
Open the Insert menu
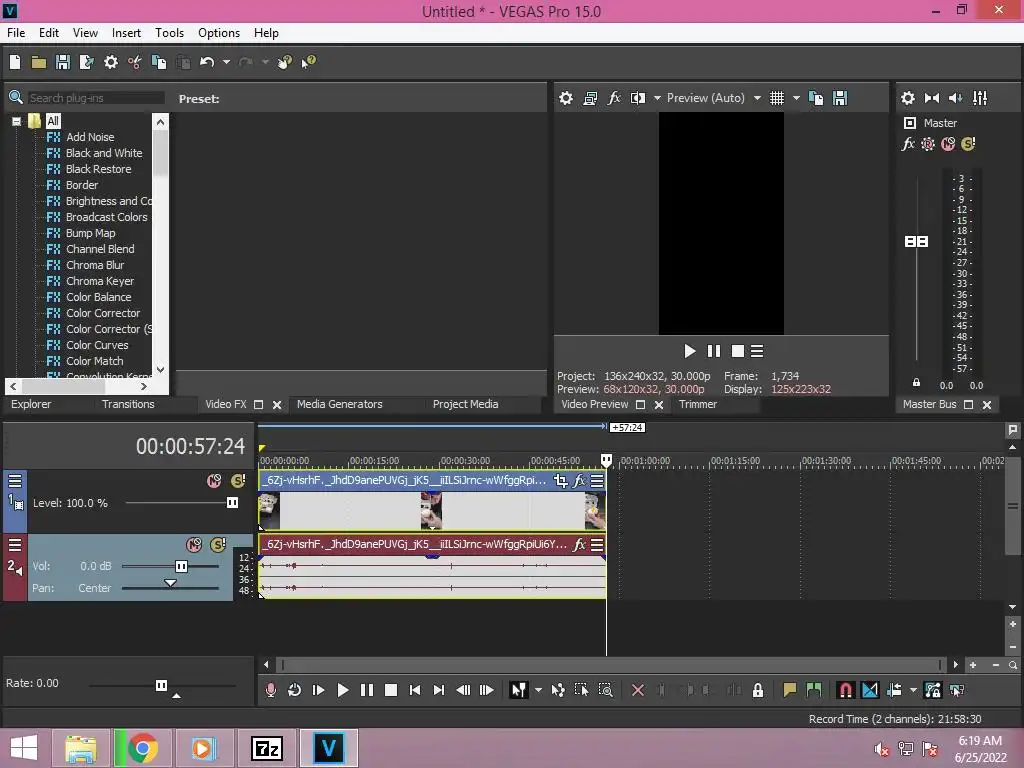[126, 33]
